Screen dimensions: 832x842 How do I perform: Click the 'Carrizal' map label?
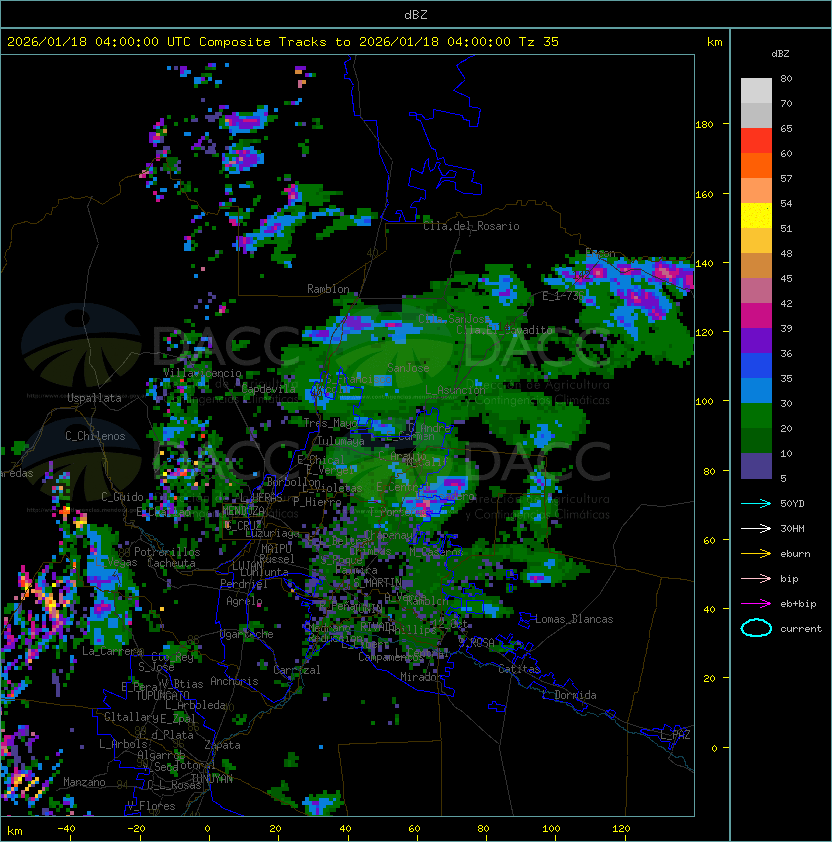[x=297, y=670]
